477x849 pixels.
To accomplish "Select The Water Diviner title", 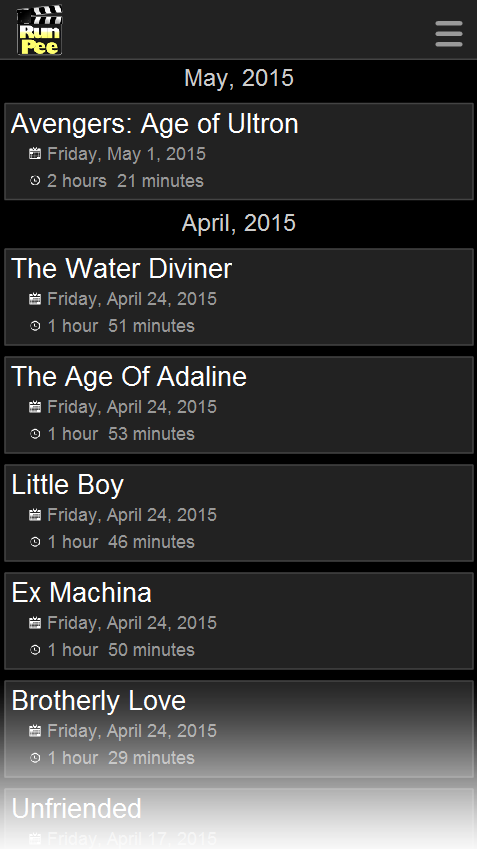I will coord(121,269).
